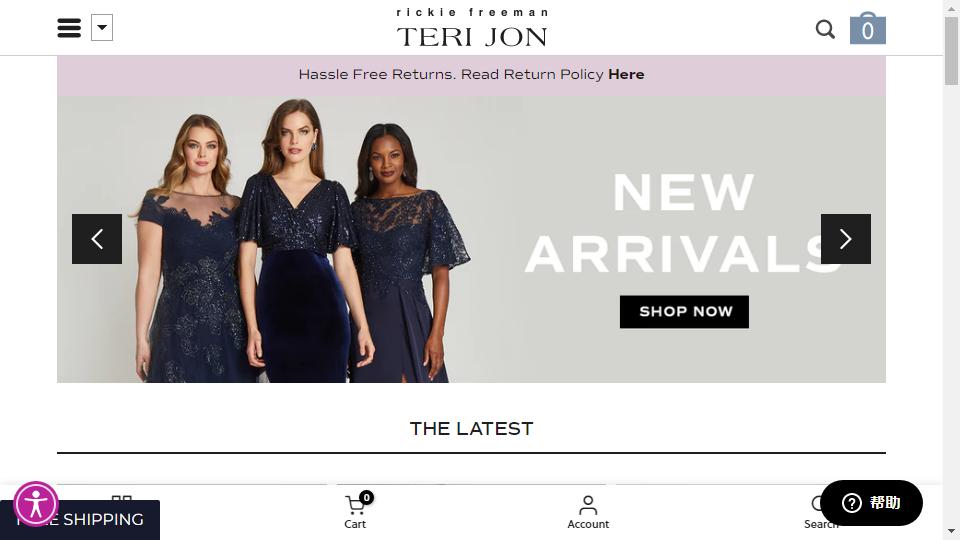This screenshot has width=960, height=540.
Task: Advance to the next banner slide
Action: pyautogui.click(x=846, y=239)
